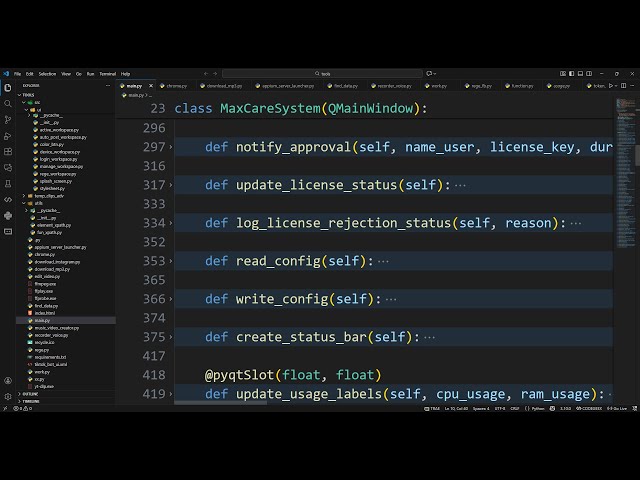The image size is (640, 480).
Task: Expand the OUTLINE section
Action: [x=65, y=394]
